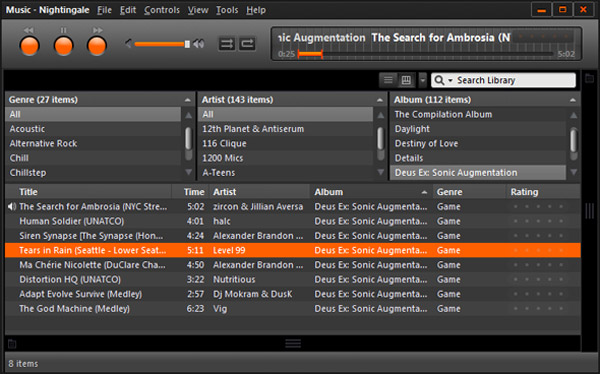
Task: Click the previous track button
Action: [29, 46]
